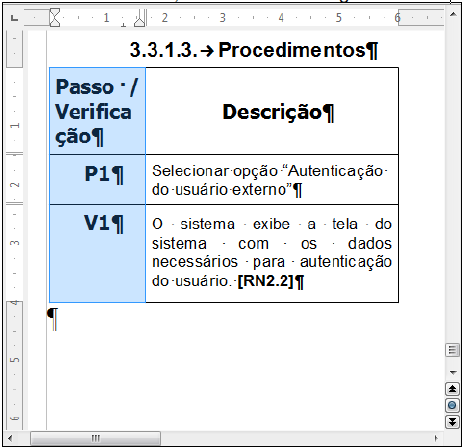
Task: Click the "P1" table cell
Action: pyautogui.click(x=97, y=179)
